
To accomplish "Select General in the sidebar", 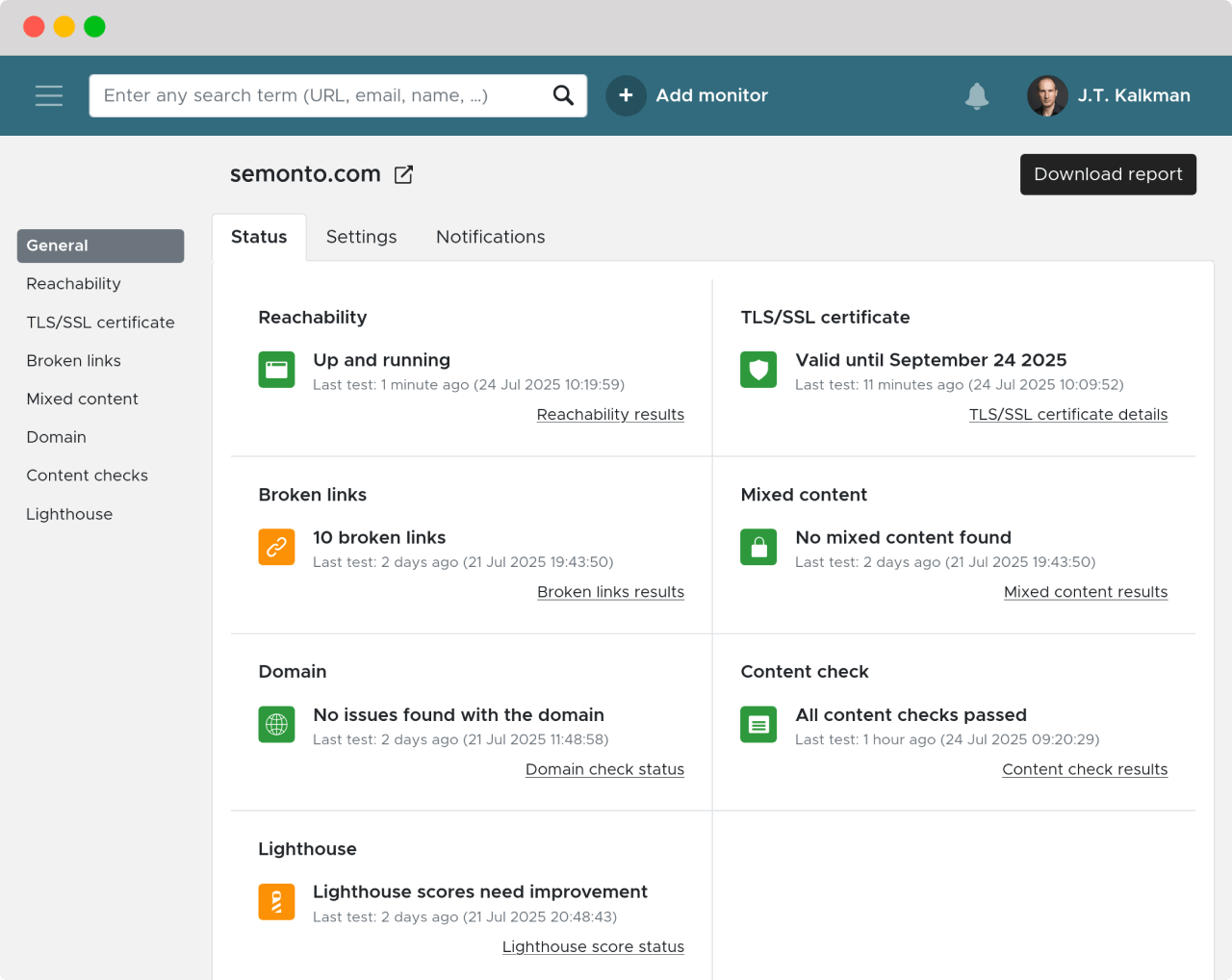I will (x=100, y=245).
